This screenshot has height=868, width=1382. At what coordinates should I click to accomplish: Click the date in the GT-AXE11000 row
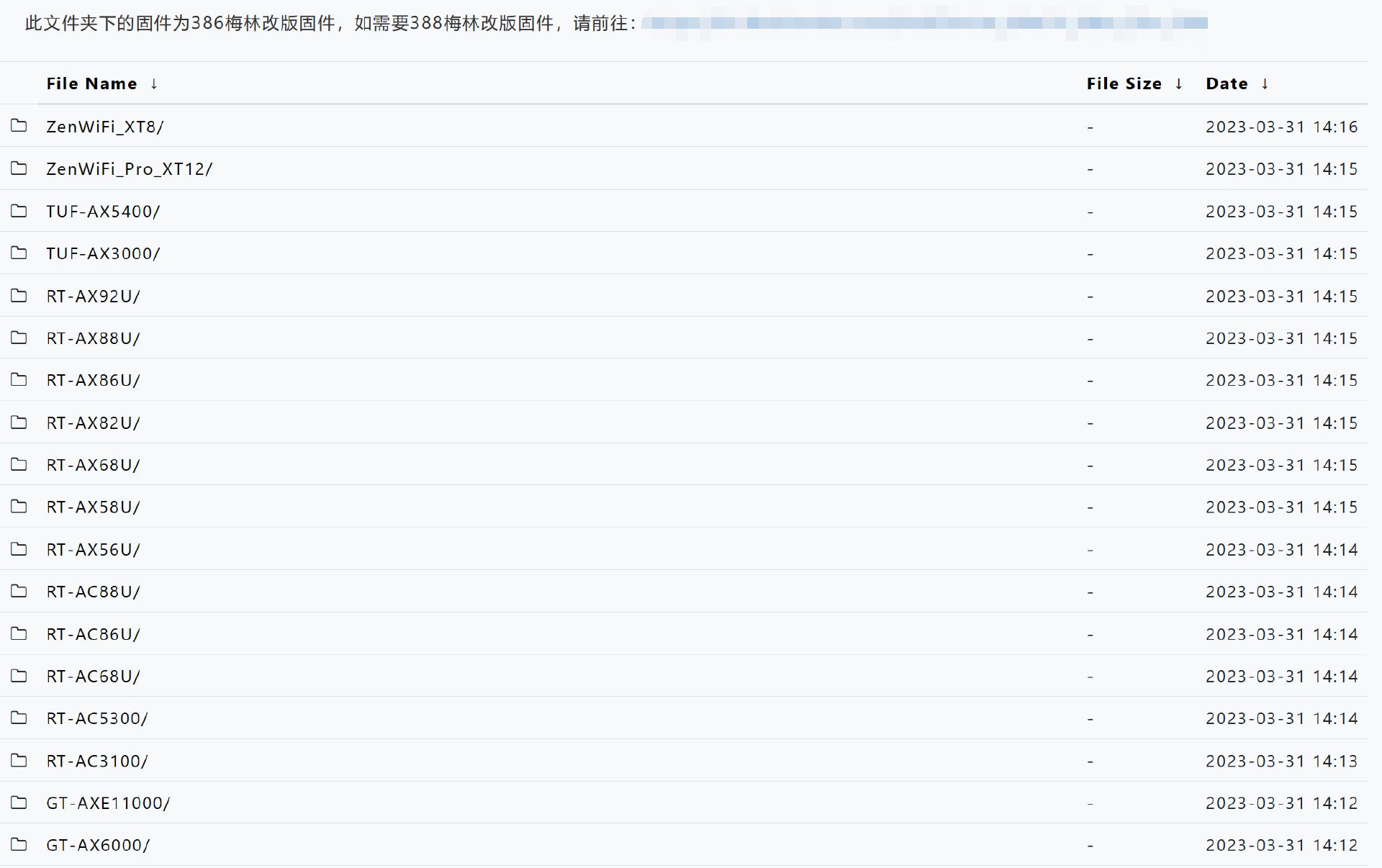coord(1281,803)
